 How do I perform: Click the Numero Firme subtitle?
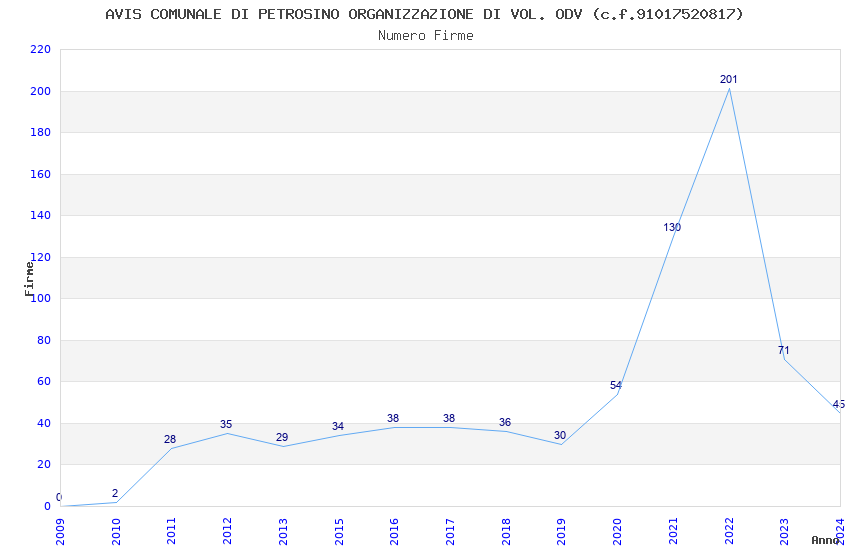[426, 36]
